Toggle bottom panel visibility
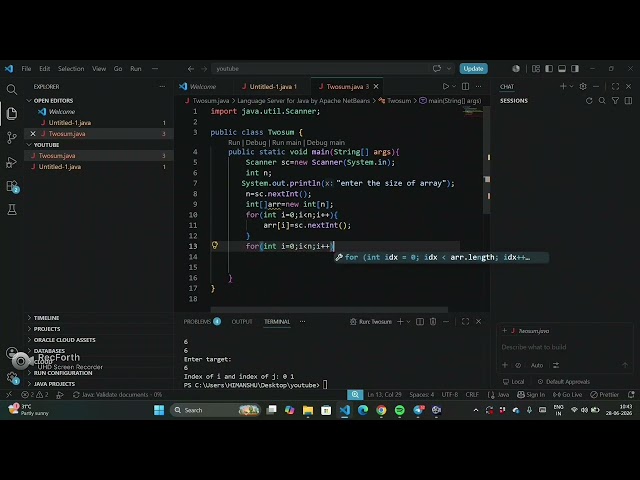Viewport: 640px width, 480px height. coord(562,69)
